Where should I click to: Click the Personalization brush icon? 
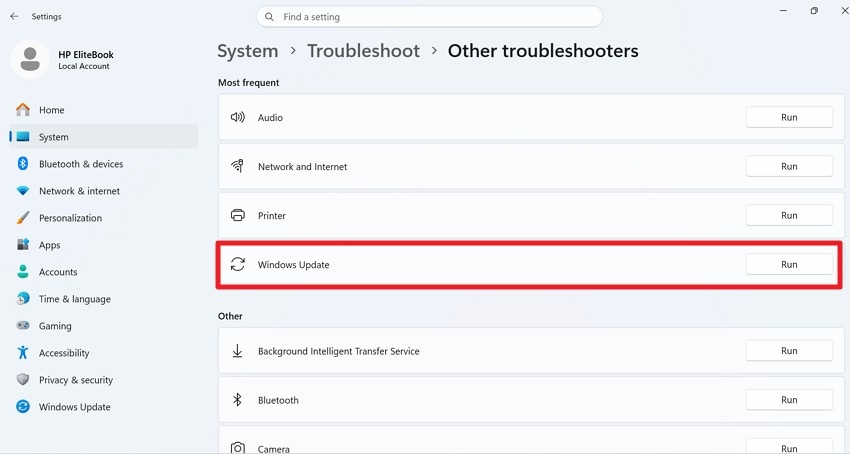coord(23,218)
